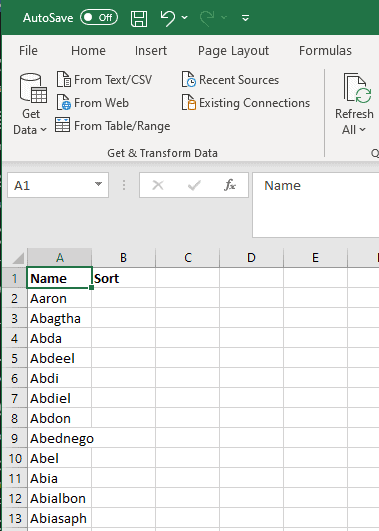
Task: Click the From Text/CSV icon
Action: [x=64, y=80]
